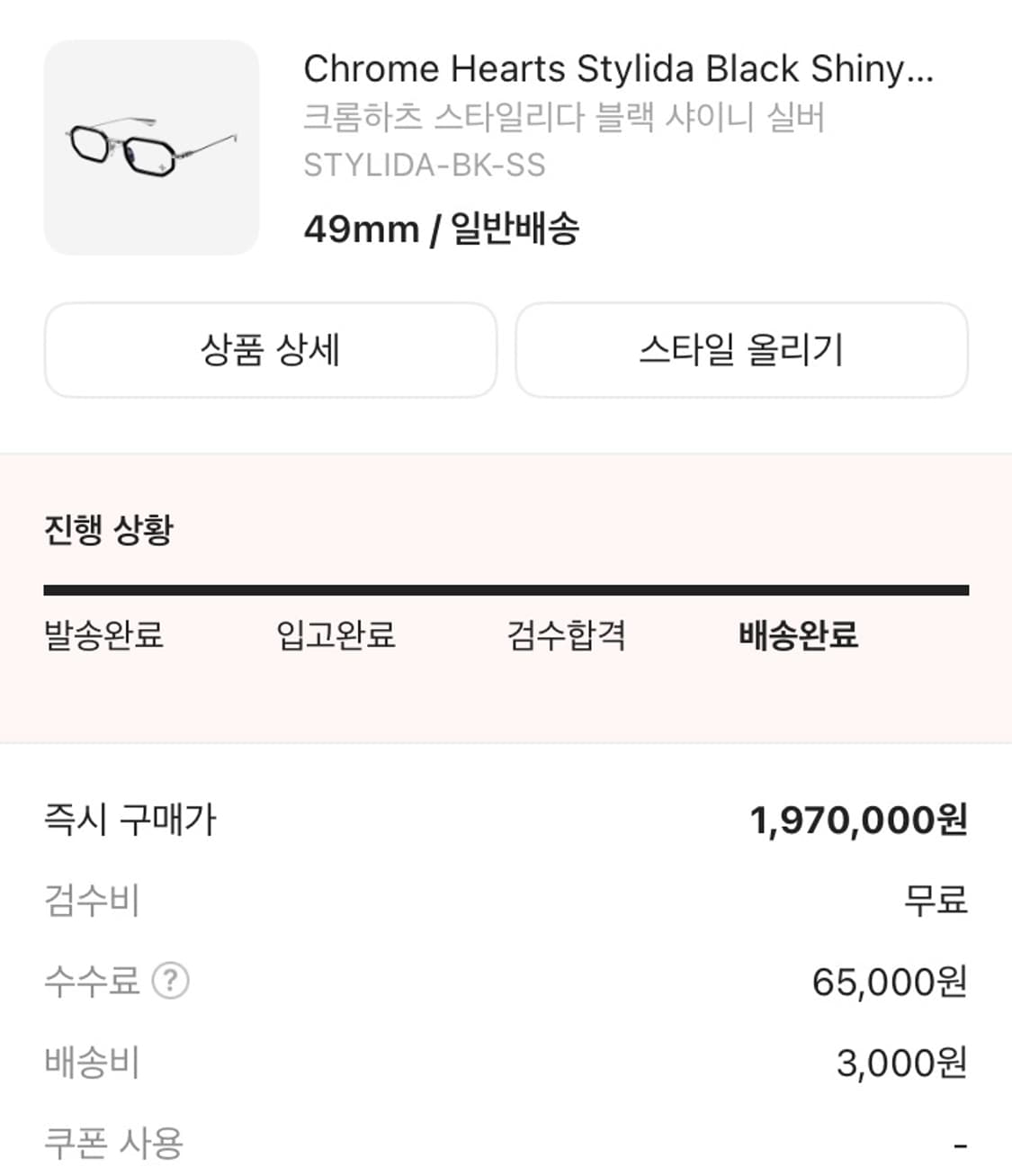The width and height of the screenshot is (1012, 1176).
Task: Open the Chrome Hearts glasses product thumbnail
Action: [151, 148]
